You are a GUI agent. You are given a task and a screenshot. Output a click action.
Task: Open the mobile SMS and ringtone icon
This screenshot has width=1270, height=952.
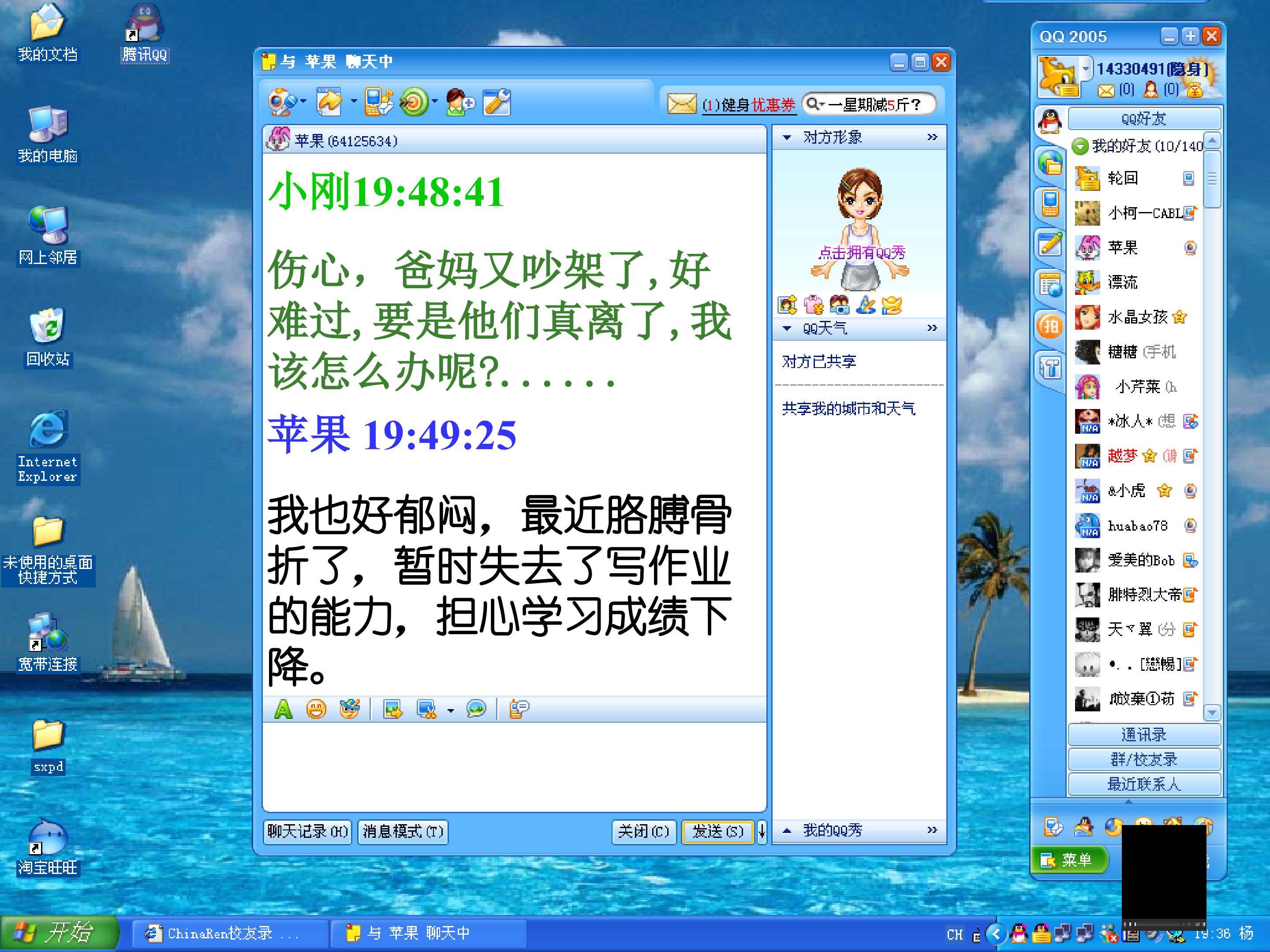tap(379, 102)
